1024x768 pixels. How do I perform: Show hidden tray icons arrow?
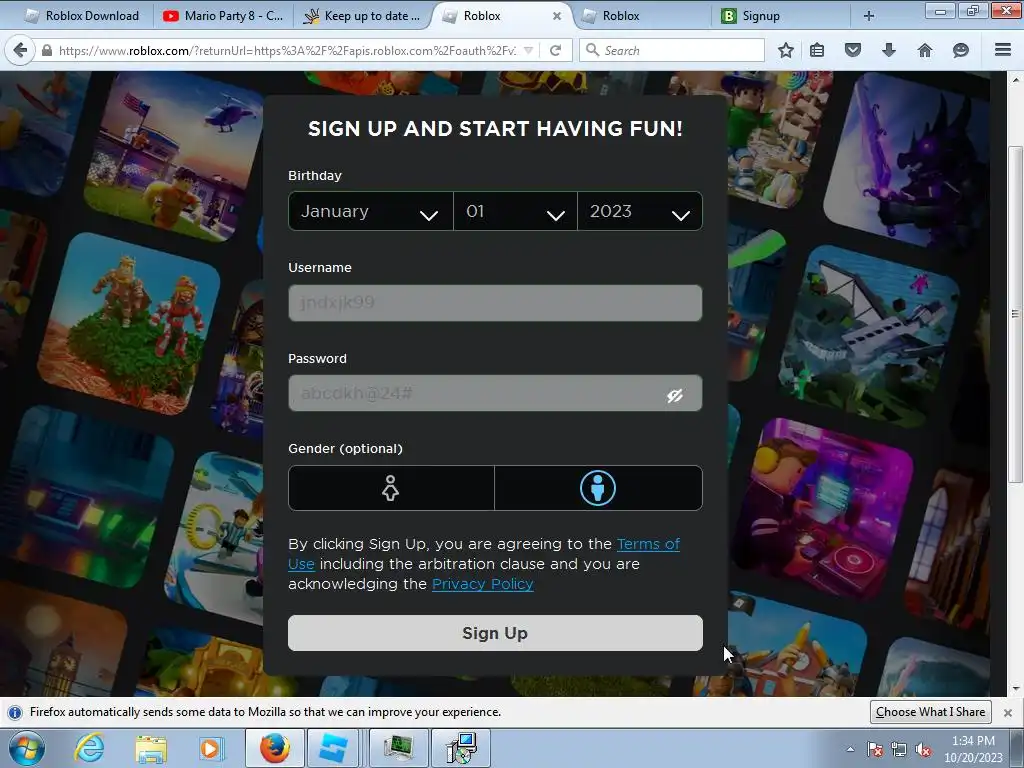(x=850, y=749)
